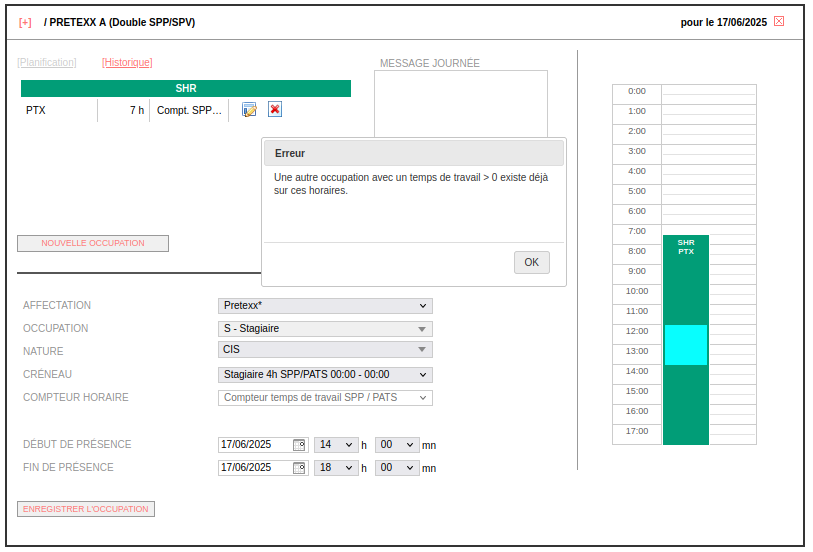Click the 0:00 hour label in timeline
This screenshot has width=813, height=552.
[637, 91]
